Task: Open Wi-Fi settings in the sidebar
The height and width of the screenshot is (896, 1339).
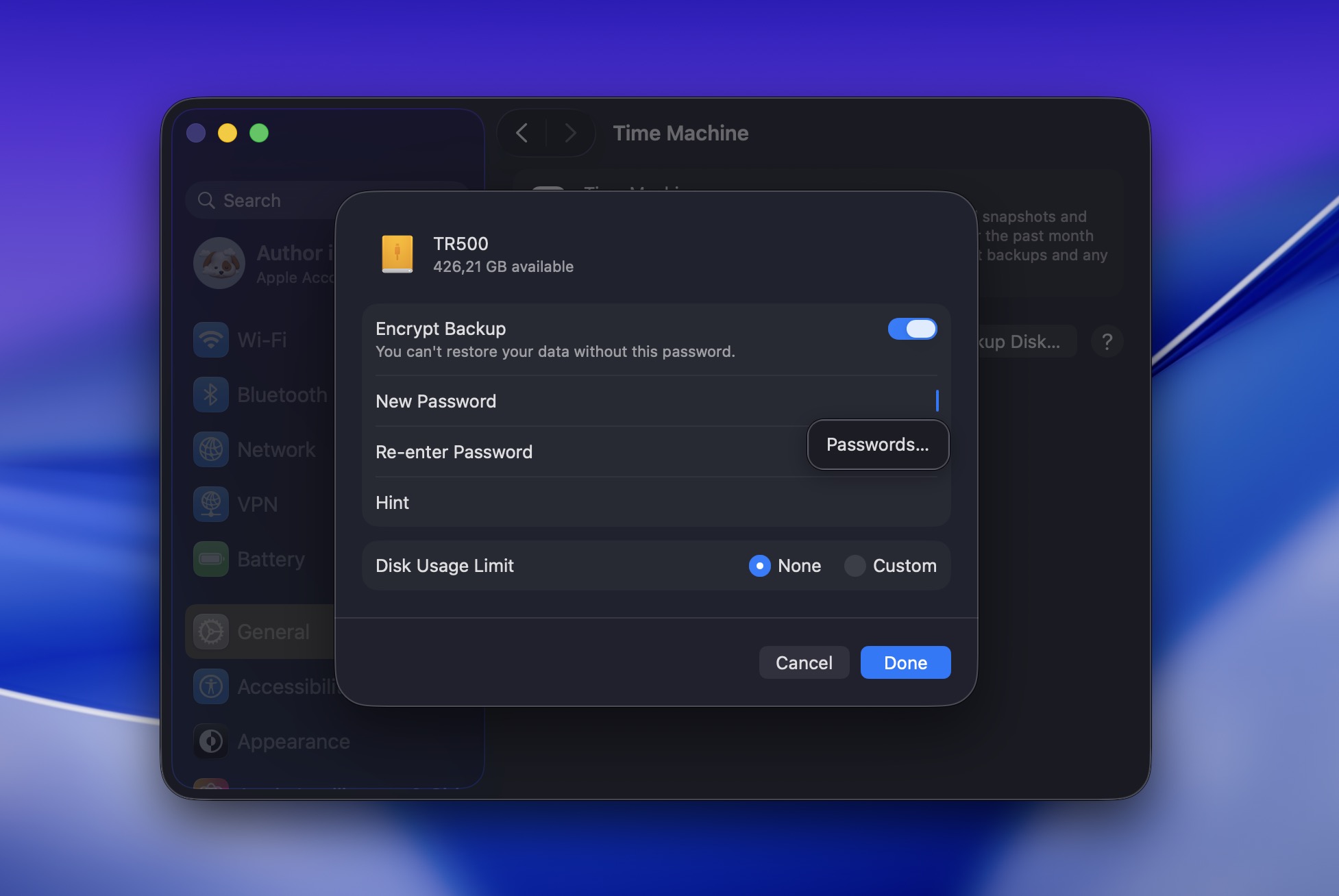Action: (x=261, y=340)
